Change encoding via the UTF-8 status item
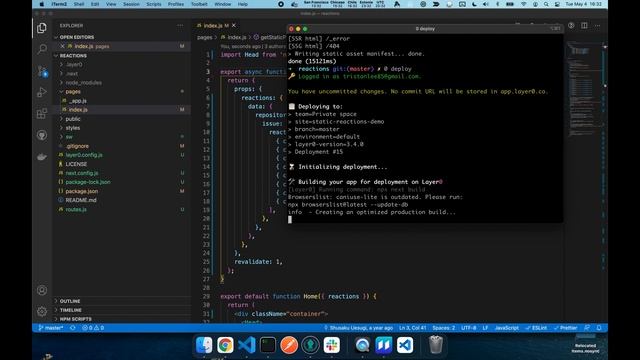Screen dimensions: 640x360 tap(469, 328)
